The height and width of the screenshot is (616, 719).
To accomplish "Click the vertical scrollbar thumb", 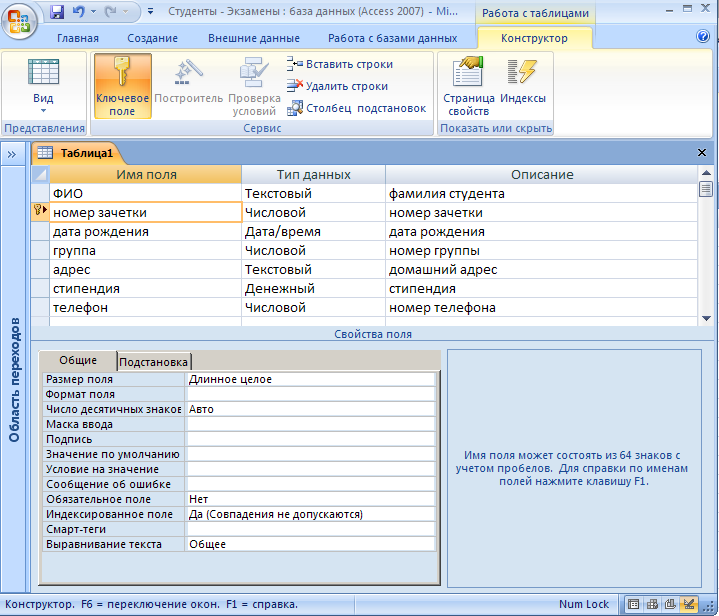I will 706,189.
